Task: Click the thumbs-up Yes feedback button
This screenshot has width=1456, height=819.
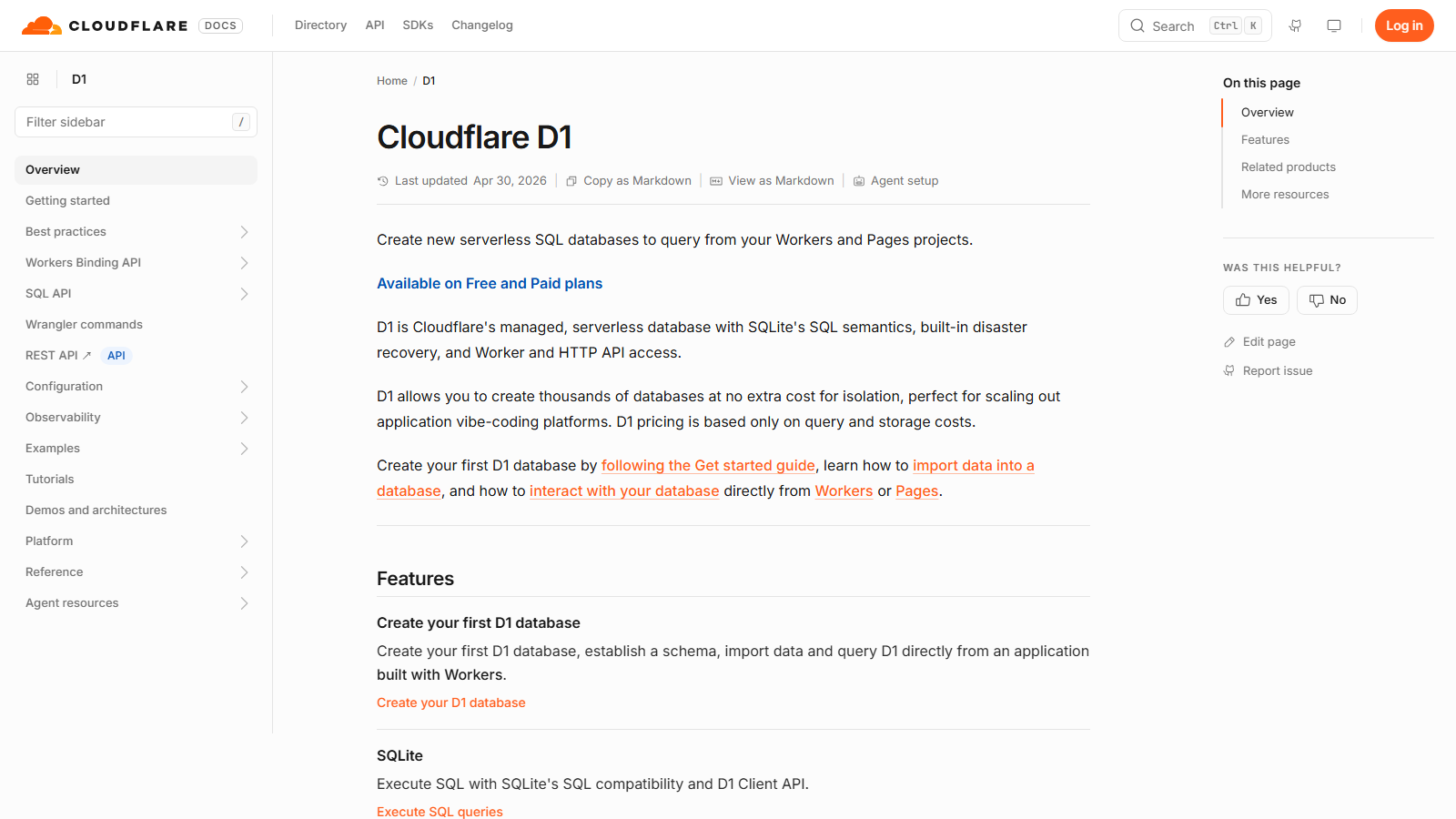Action: point(1256,300)
